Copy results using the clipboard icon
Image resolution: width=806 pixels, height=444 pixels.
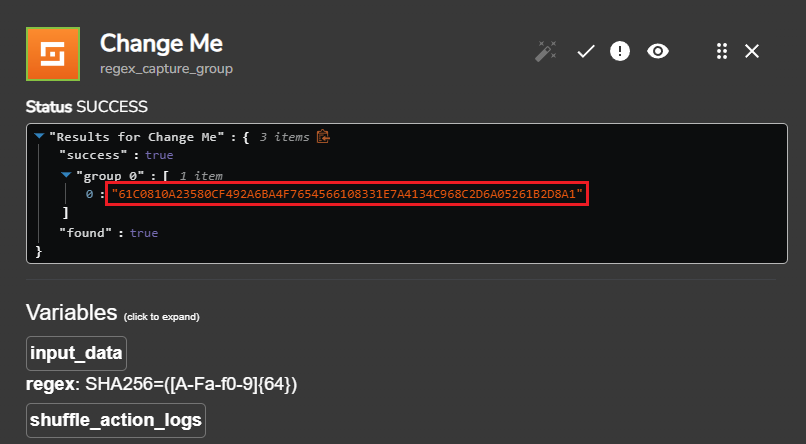point(323,137)
